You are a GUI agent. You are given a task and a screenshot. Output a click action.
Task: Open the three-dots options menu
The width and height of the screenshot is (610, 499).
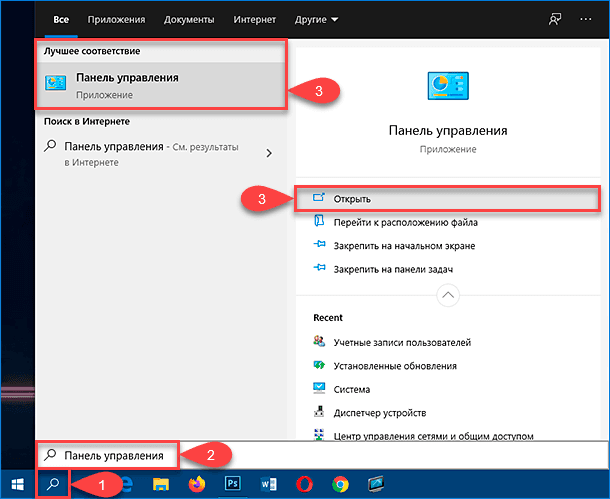point(585,19)
